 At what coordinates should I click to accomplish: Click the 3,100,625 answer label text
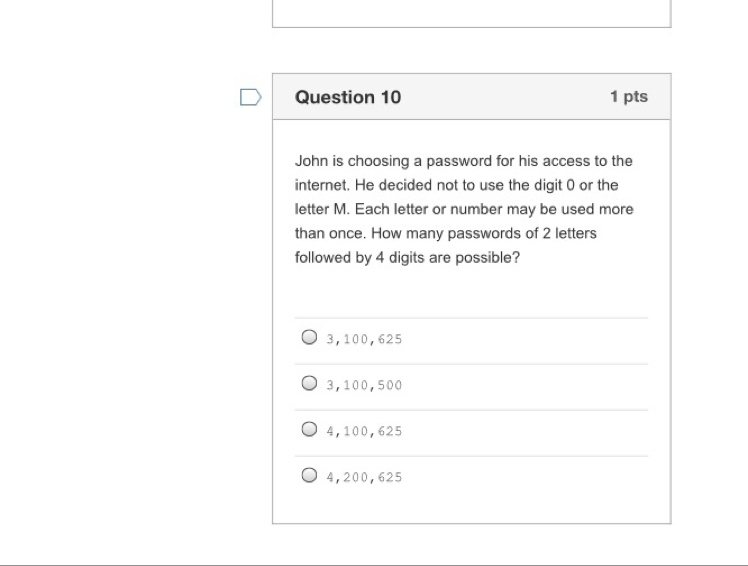coord(364,339)
